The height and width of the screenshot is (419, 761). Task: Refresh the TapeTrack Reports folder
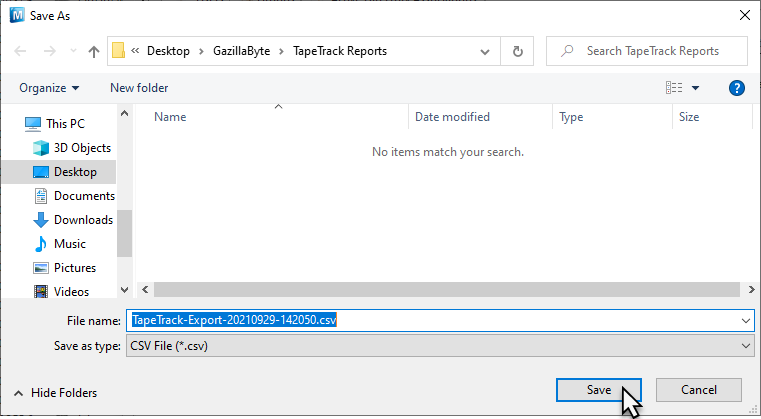[517, 51]
